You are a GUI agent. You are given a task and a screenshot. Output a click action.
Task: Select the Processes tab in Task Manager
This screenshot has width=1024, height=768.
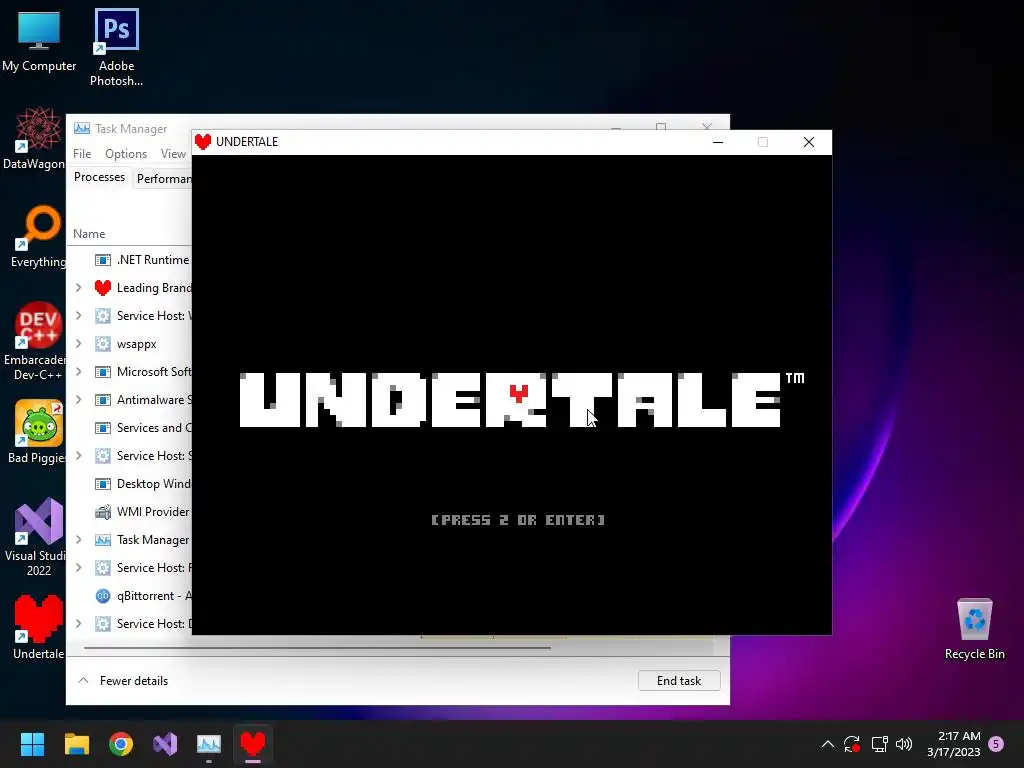pos(99,177)
